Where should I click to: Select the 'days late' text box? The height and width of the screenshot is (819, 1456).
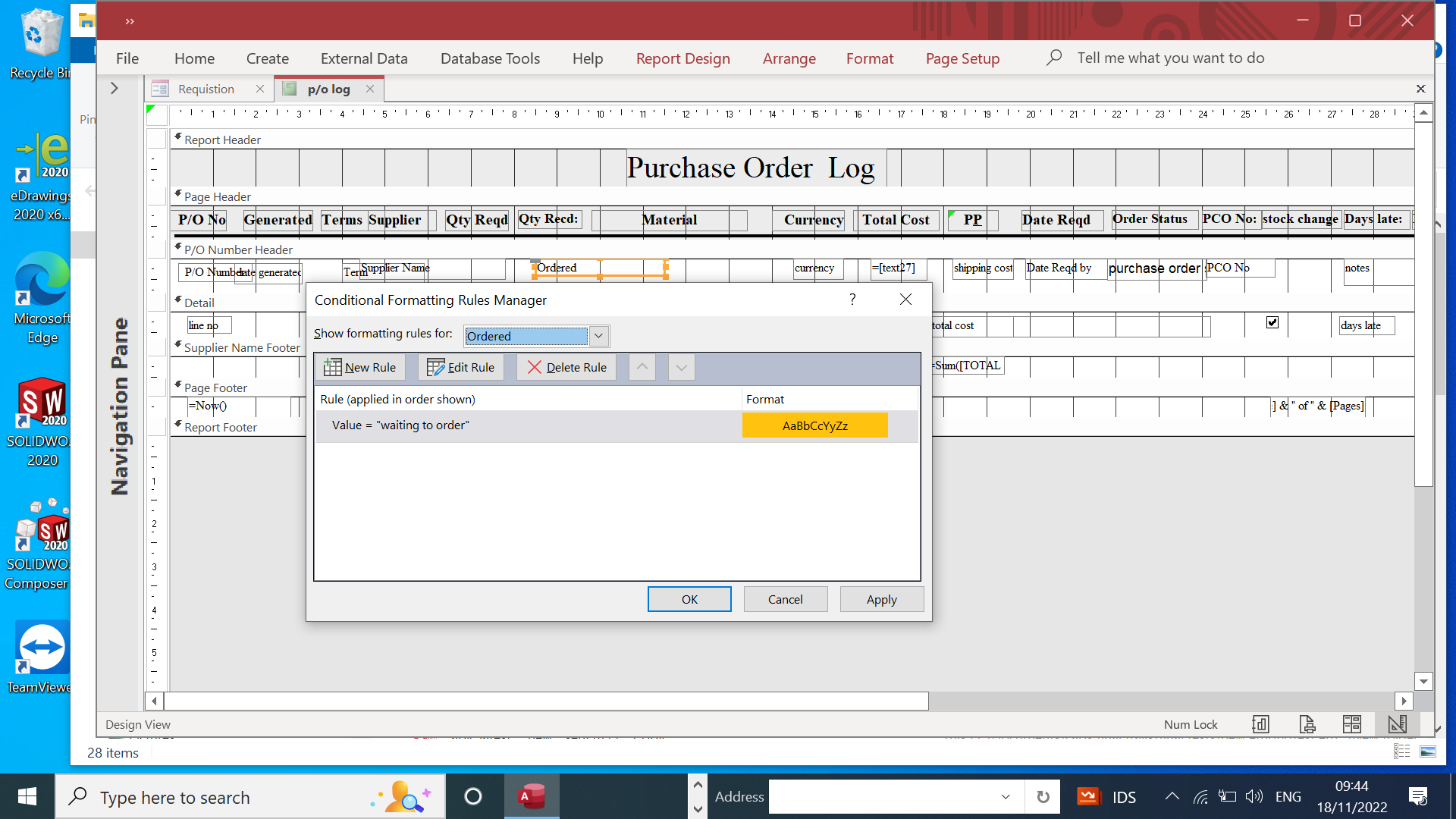pyautogui.click(x=1367, y=325)
